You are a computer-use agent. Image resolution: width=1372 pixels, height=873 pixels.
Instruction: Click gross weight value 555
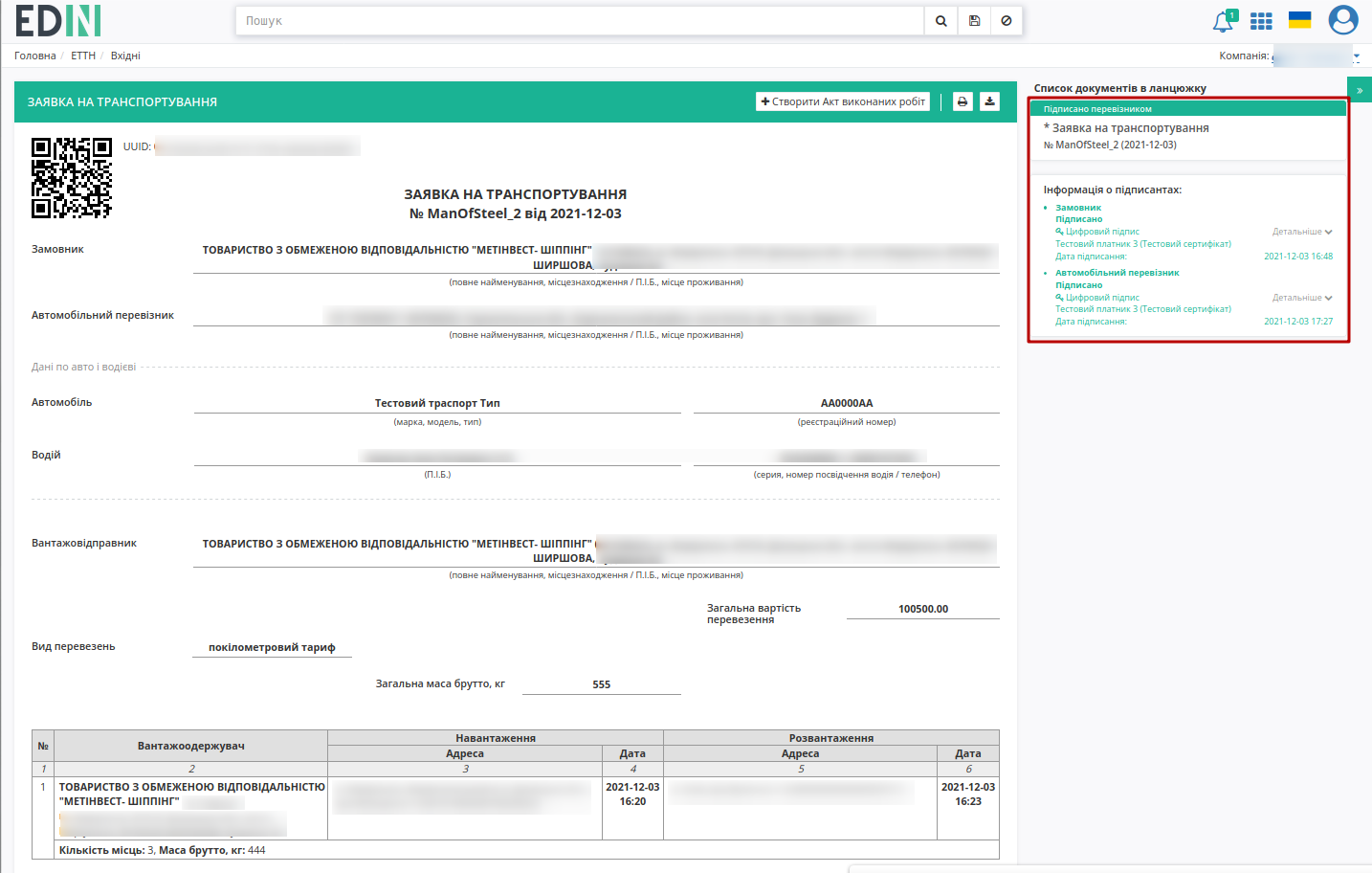pos(601,684)
